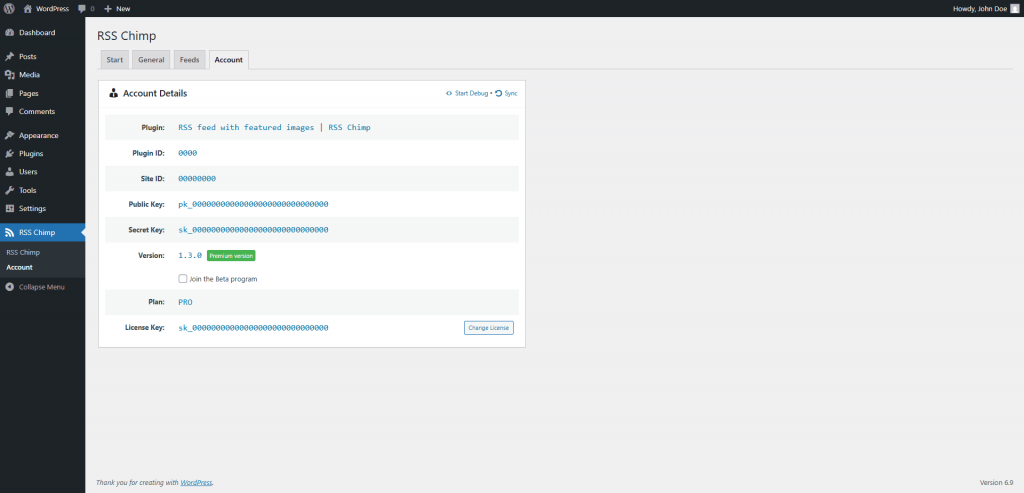Viewport: 1024px width, 493px height.
Task: Click the Change License button
Action: point(489,328)
